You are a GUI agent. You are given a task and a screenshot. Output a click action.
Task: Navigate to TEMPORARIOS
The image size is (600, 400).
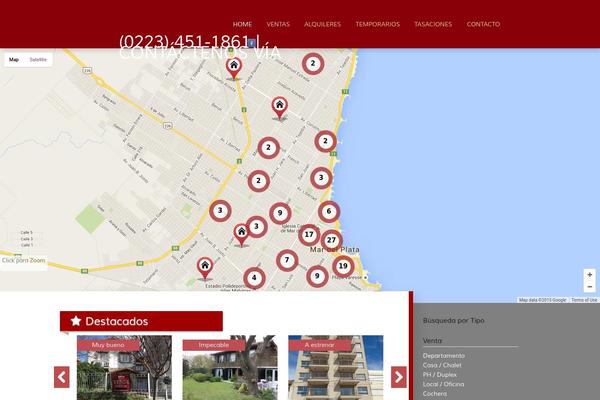377,24
